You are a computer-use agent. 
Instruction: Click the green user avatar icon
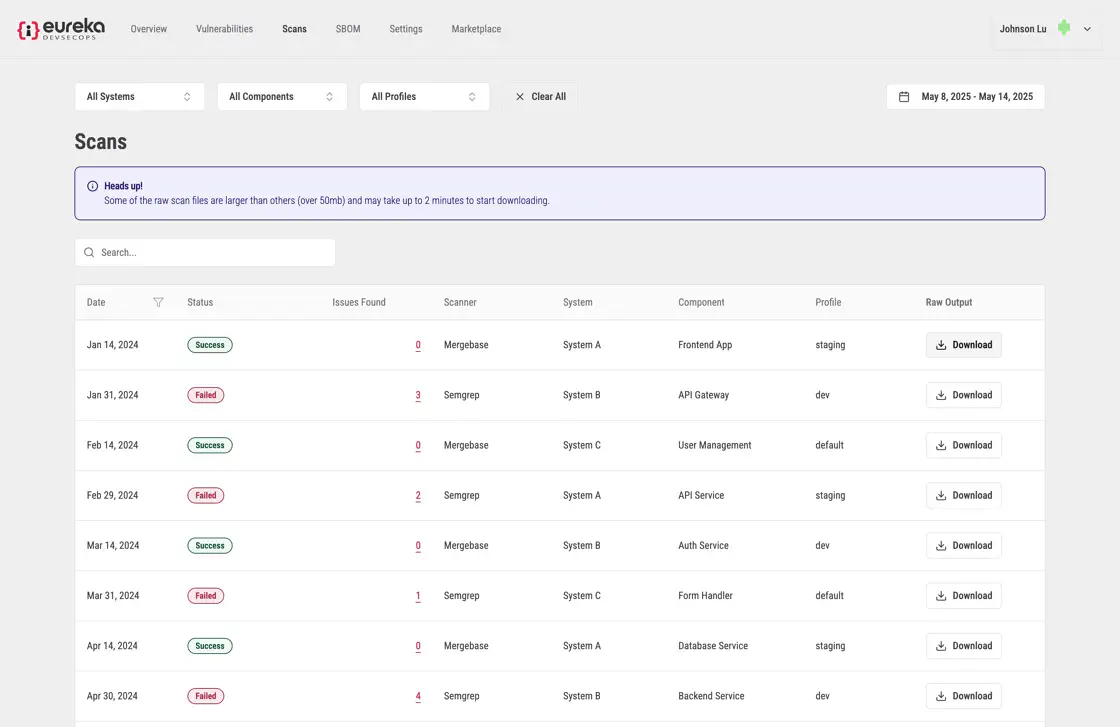click(1064, 29)
